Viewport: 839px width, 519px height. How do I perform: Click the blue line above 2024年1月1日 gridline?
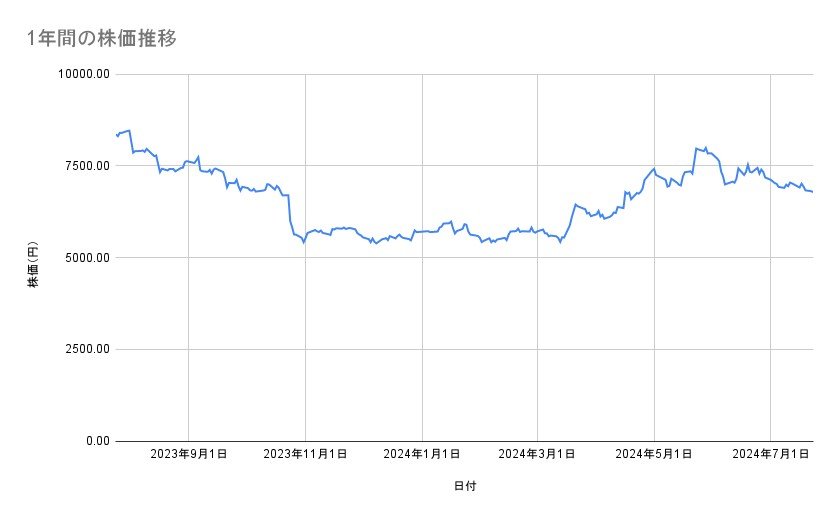point(422,231)
